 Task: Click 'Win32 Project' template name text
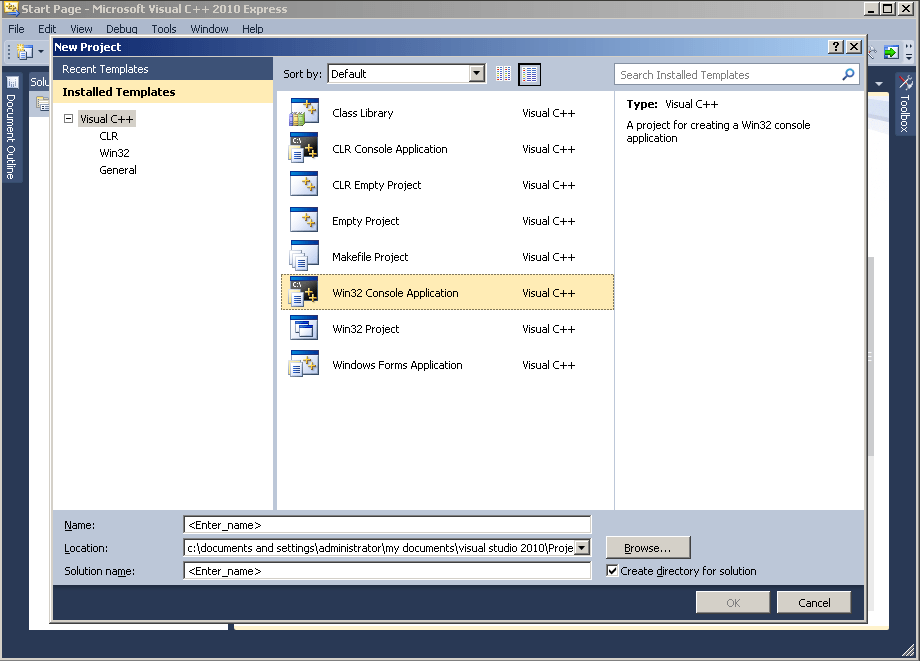(366, 328)
